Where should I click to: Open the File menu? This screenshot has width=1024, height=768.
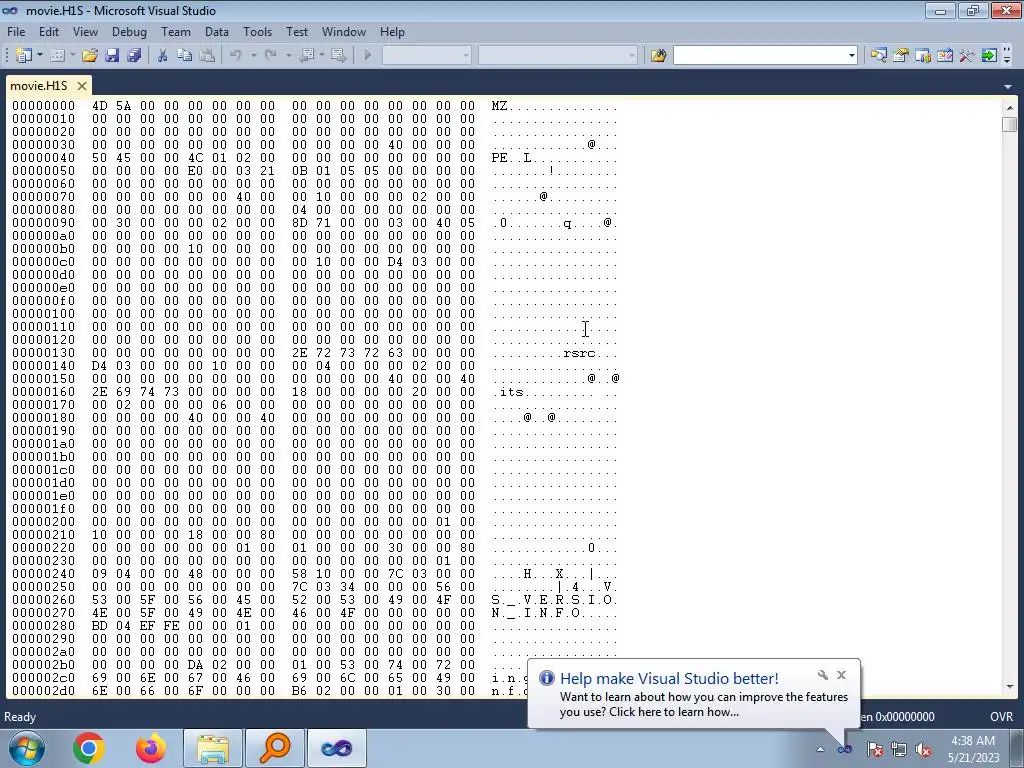(16, 31)
